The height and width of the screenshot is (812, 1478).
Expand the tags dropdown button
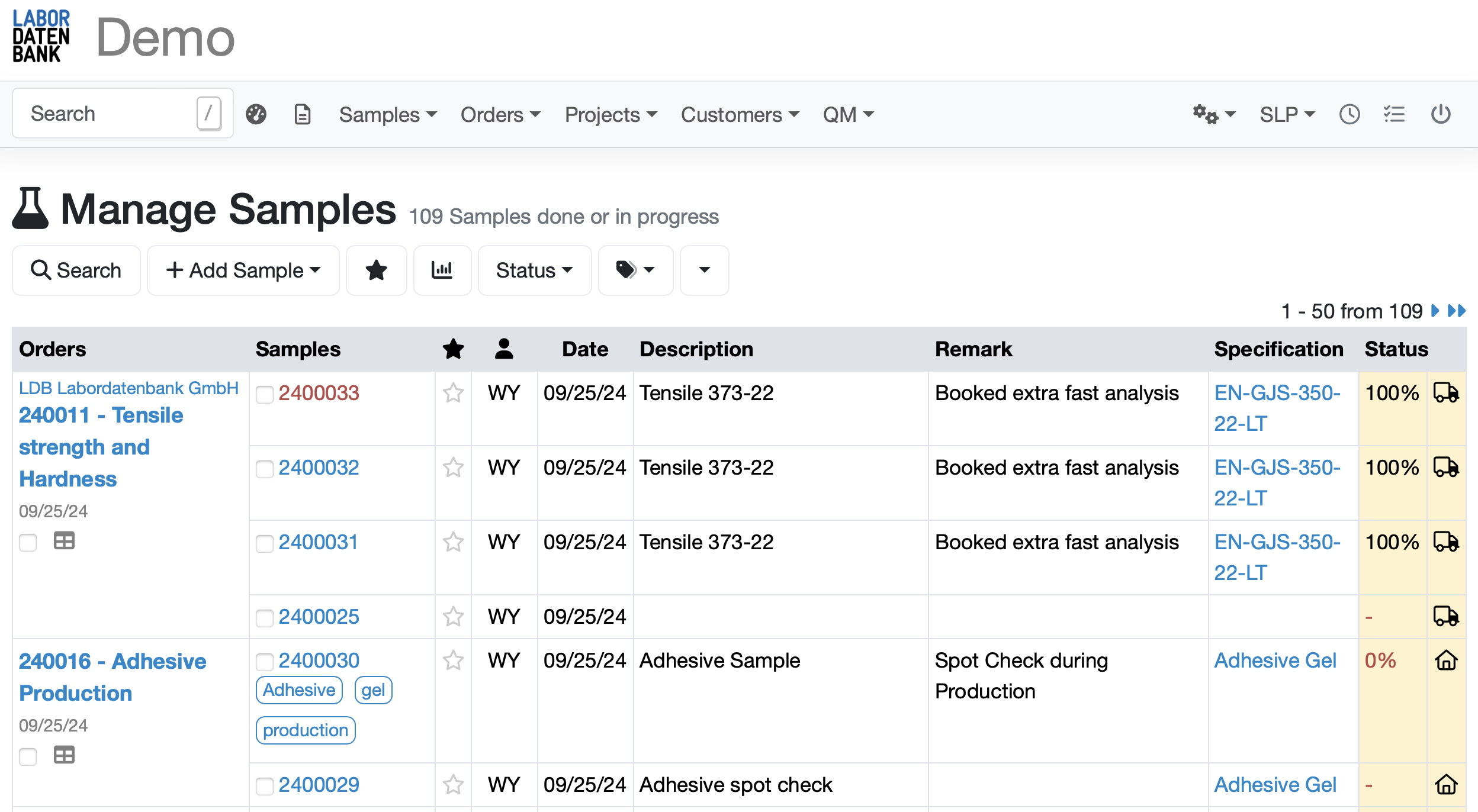point(635,270)
